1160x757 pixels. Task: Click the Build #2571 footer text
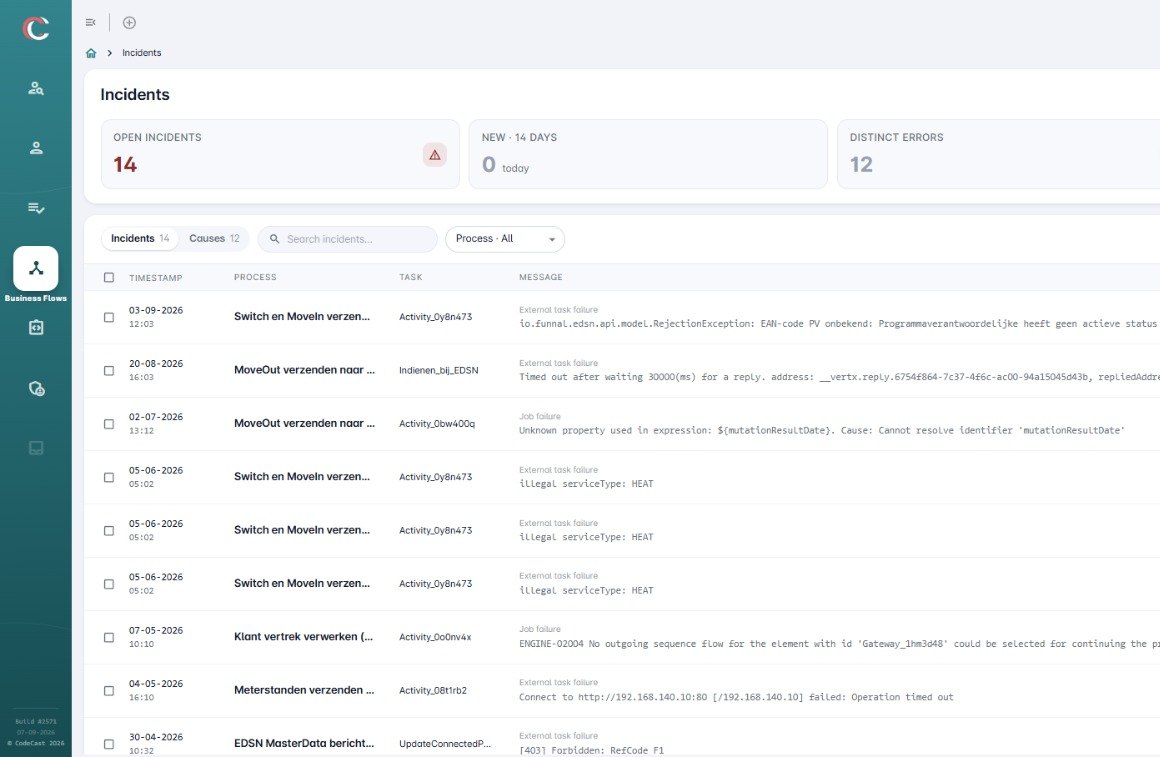point(36,721)
